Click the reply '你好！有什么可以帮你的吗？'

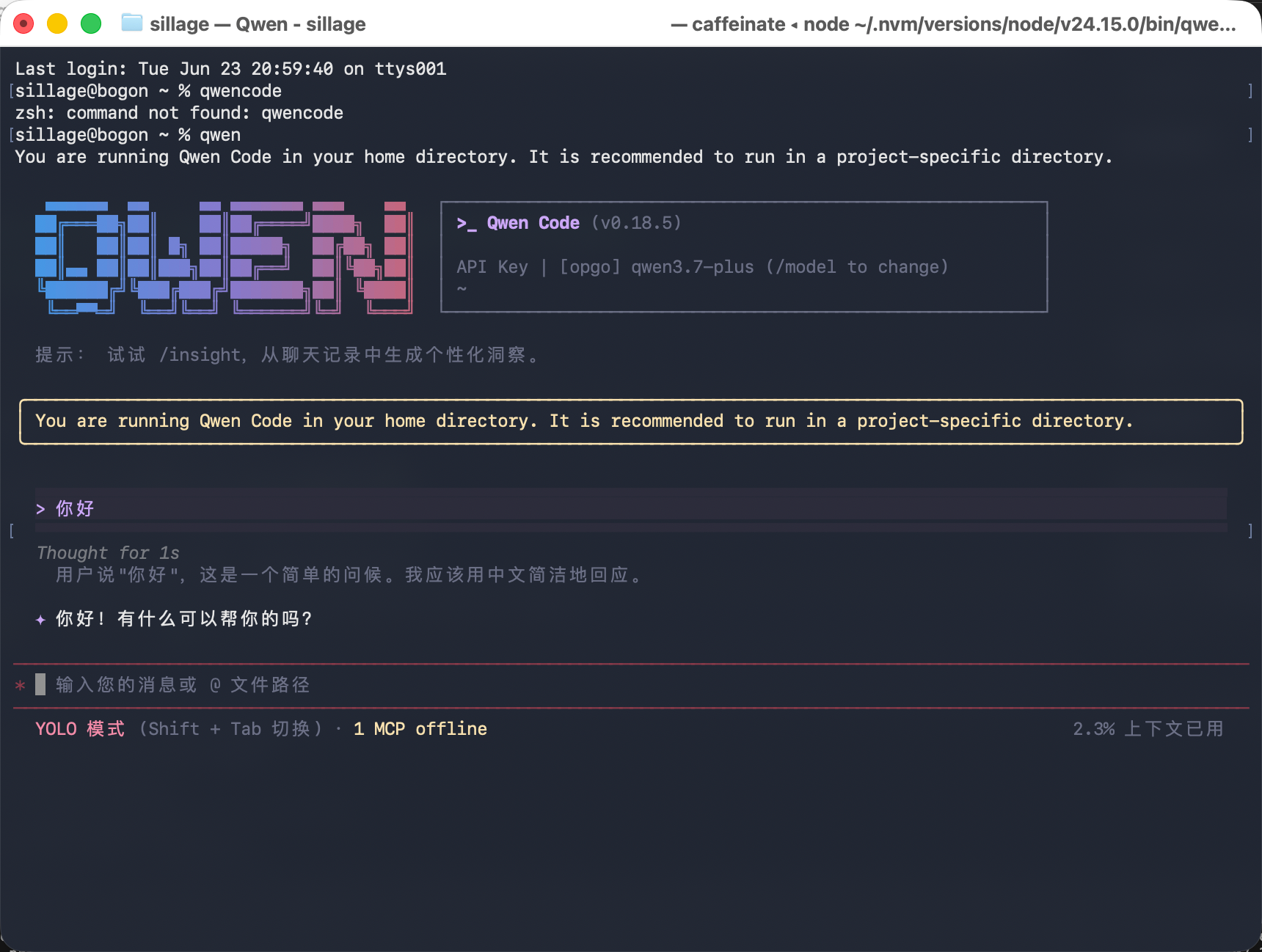[x=184, y=619]
